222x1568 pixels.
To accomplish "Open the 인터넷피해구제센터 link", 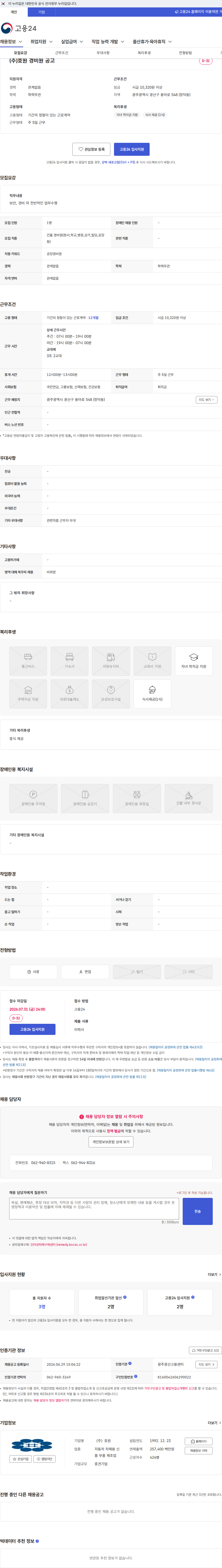I will pos(58,1245).
